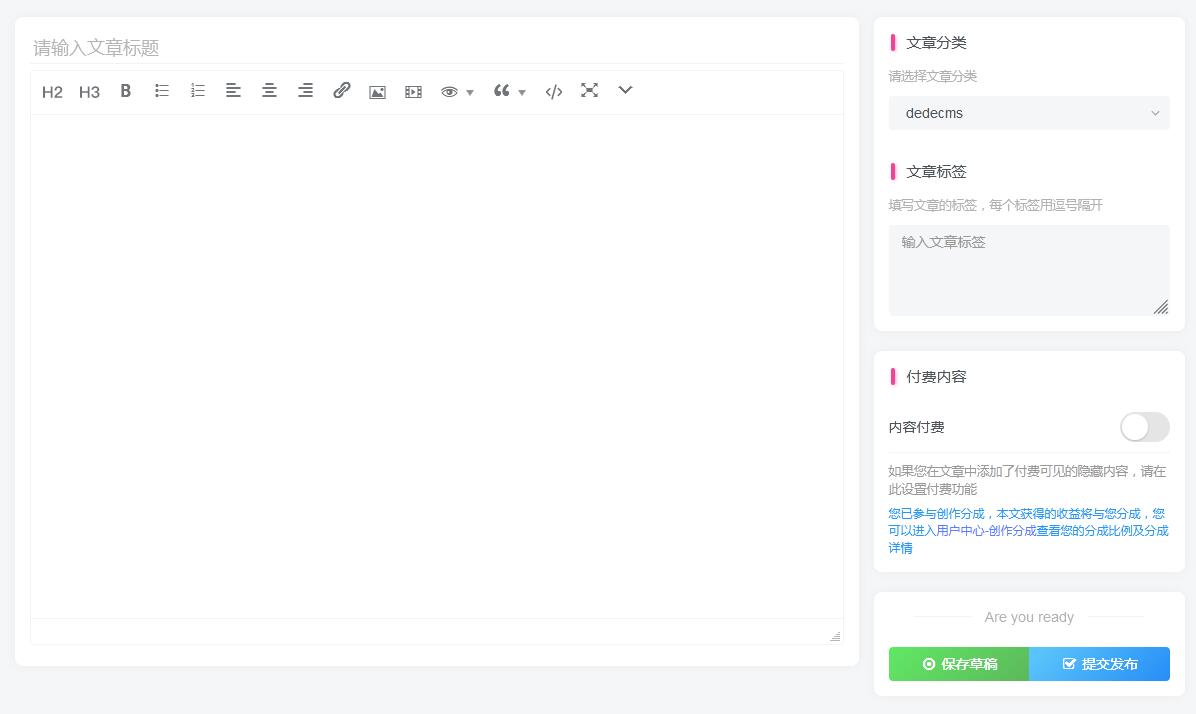Apply an H2 heading in the editor
1196x714 pixels.
(x=52, y=91)
